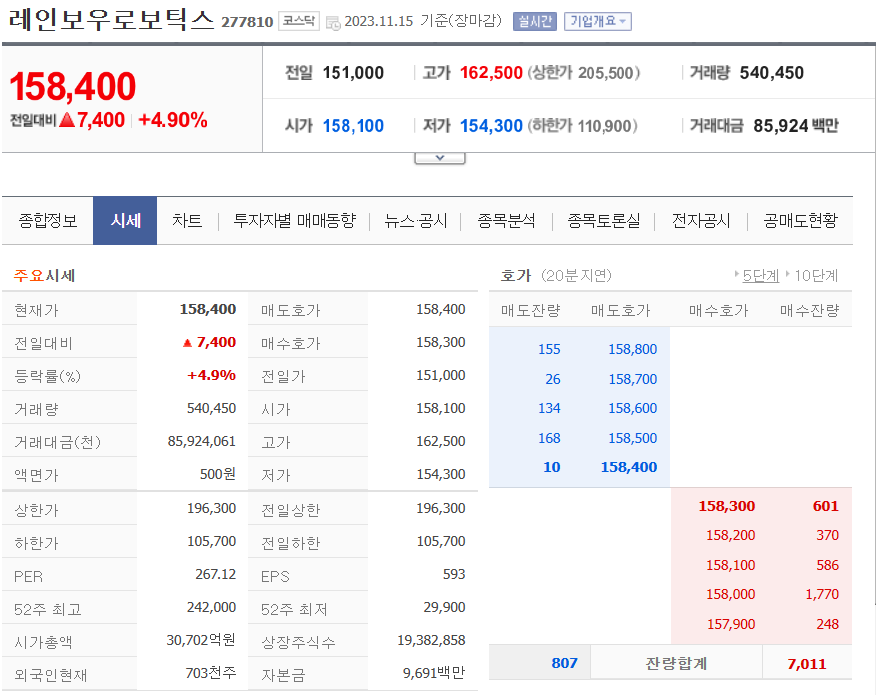Screen dimensions: 876x695
Task: Click the 실시간 real-time button
Action: tap(537, 18)
